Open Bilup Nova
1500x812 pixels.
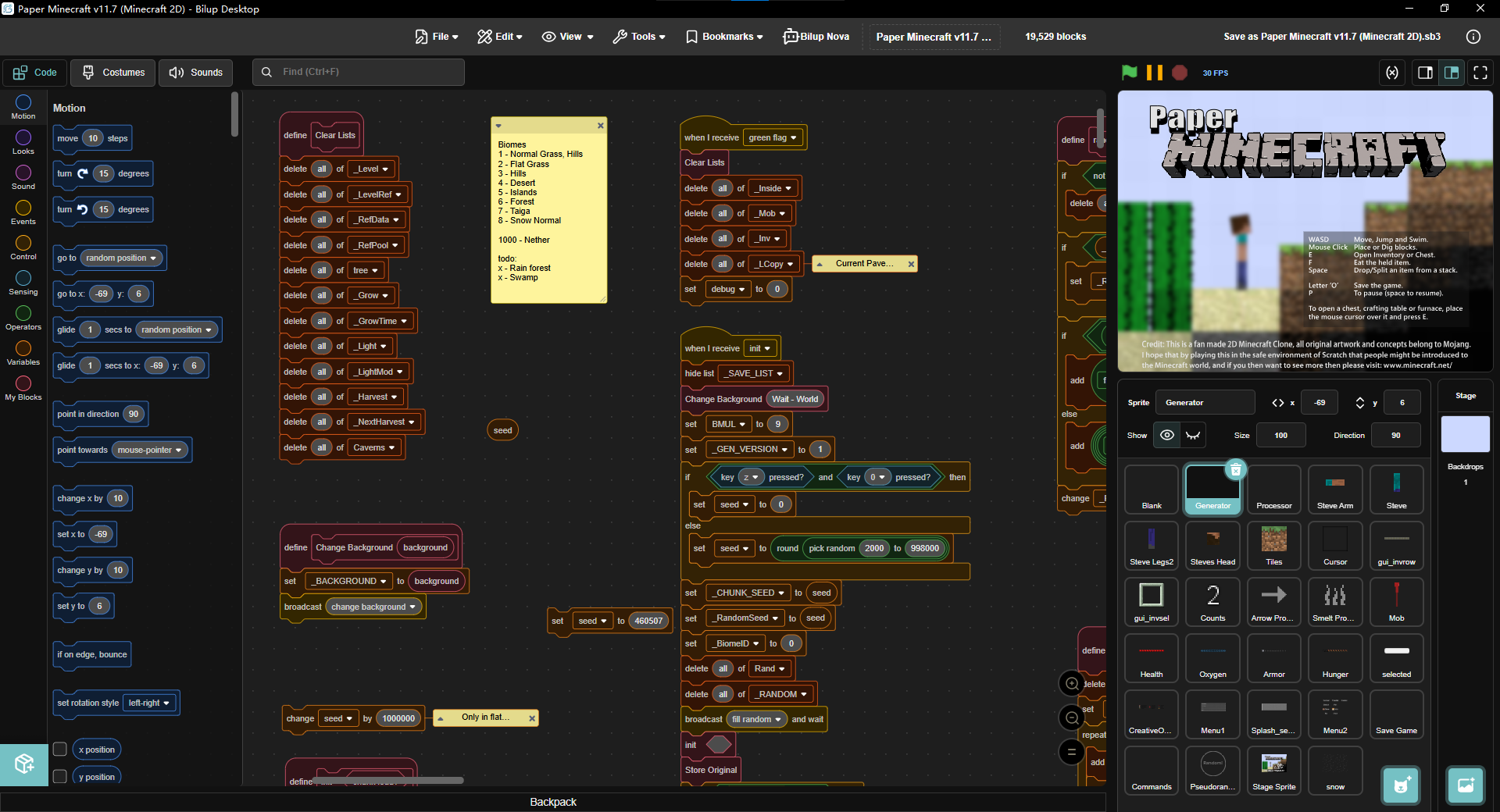pos(816,37)
